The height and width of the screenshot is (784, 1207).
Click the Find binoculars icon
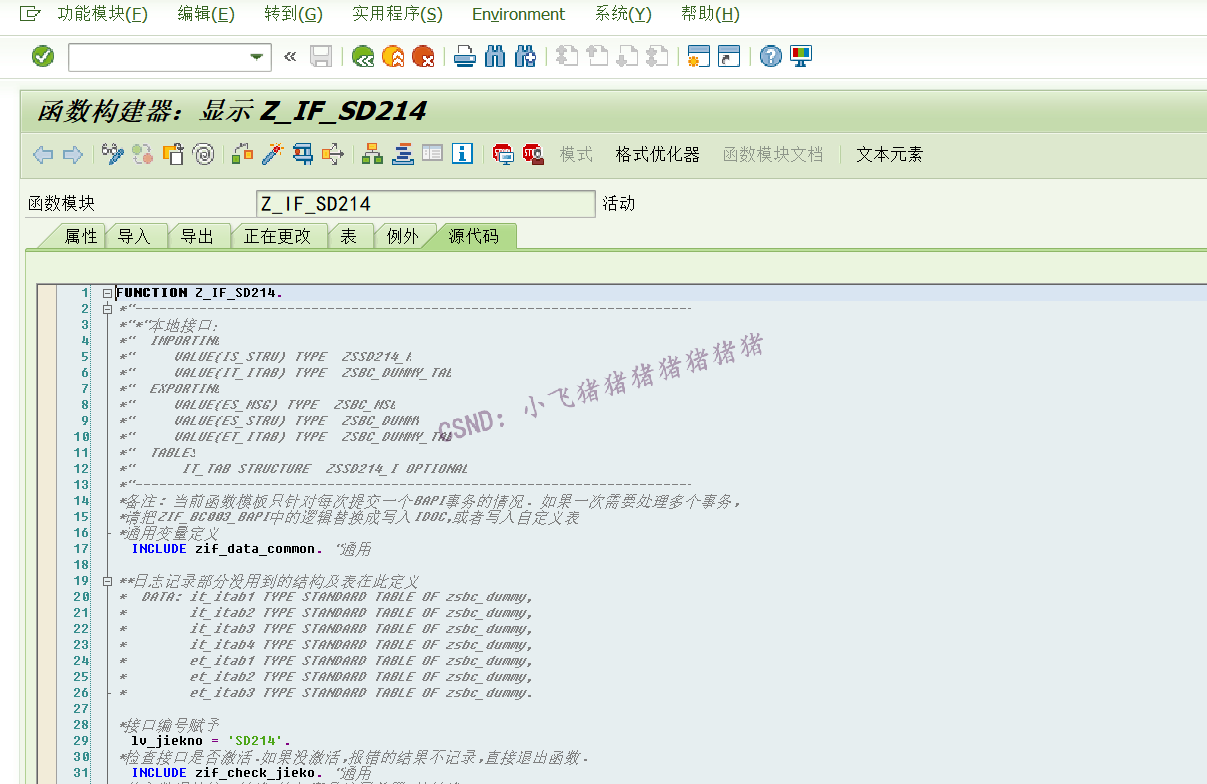pos(494,57)
